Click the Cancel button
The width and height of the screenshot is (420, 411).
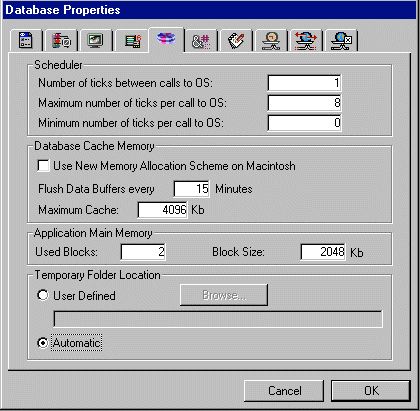[x=284, y=391]
